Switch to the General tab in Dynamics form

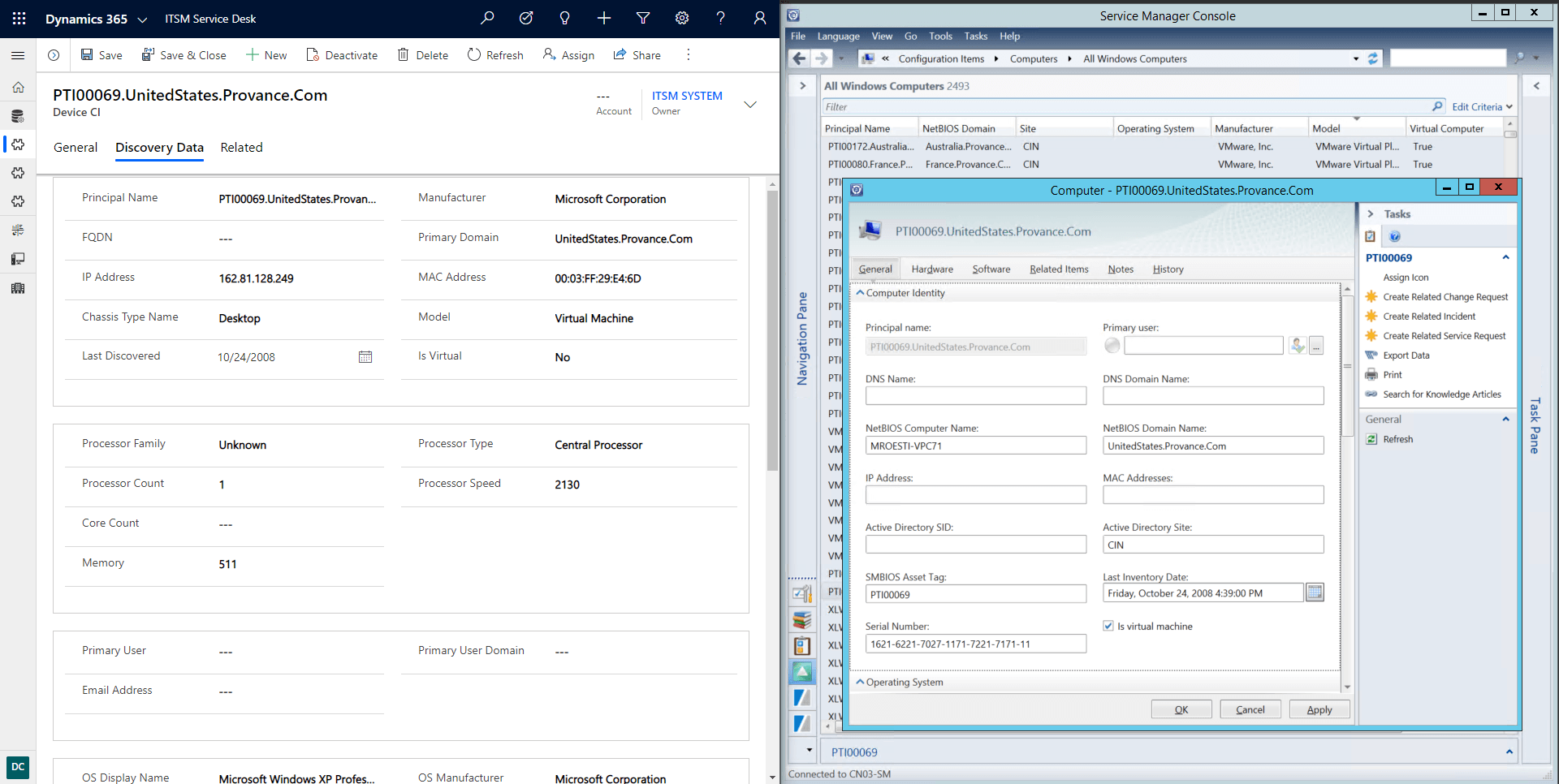tap(76, 148)
